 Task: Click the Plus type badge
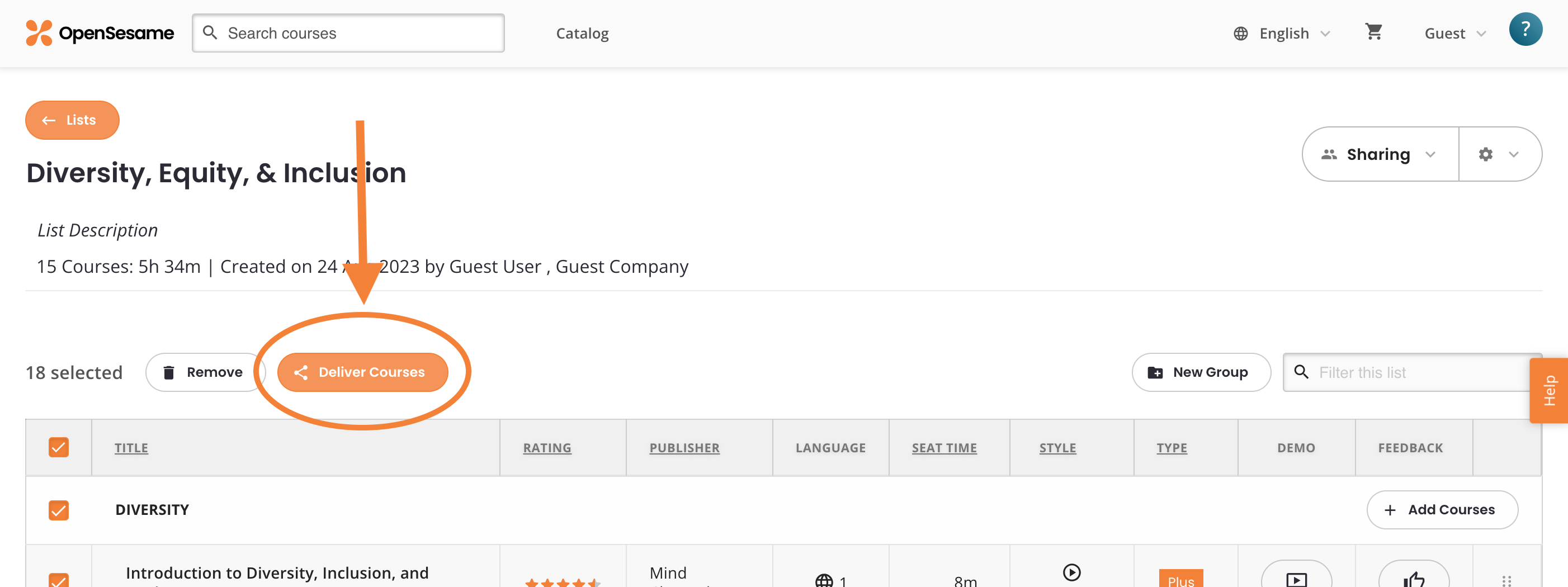[1180, 579]
